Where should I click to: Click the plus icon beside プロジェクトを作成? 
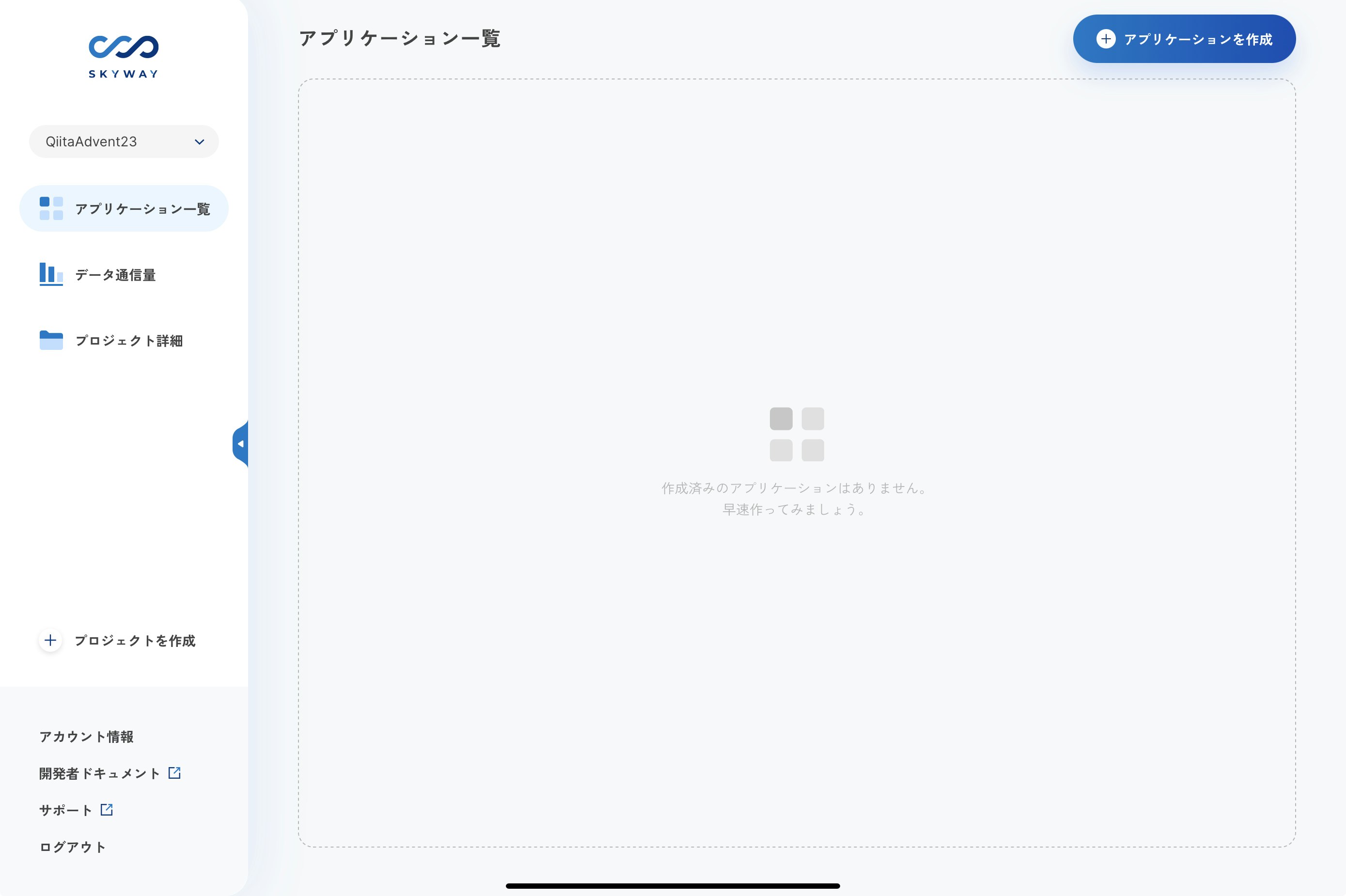[50, 641]
